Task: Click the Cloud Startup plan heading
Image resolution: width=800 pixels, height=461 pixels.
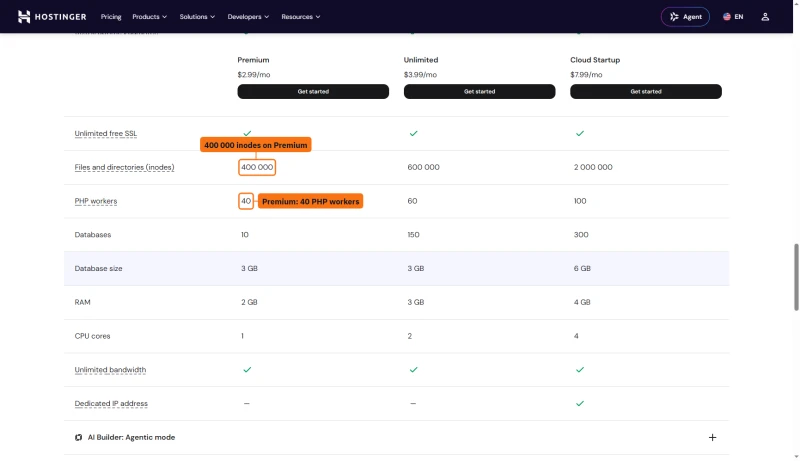Action: 595,60
